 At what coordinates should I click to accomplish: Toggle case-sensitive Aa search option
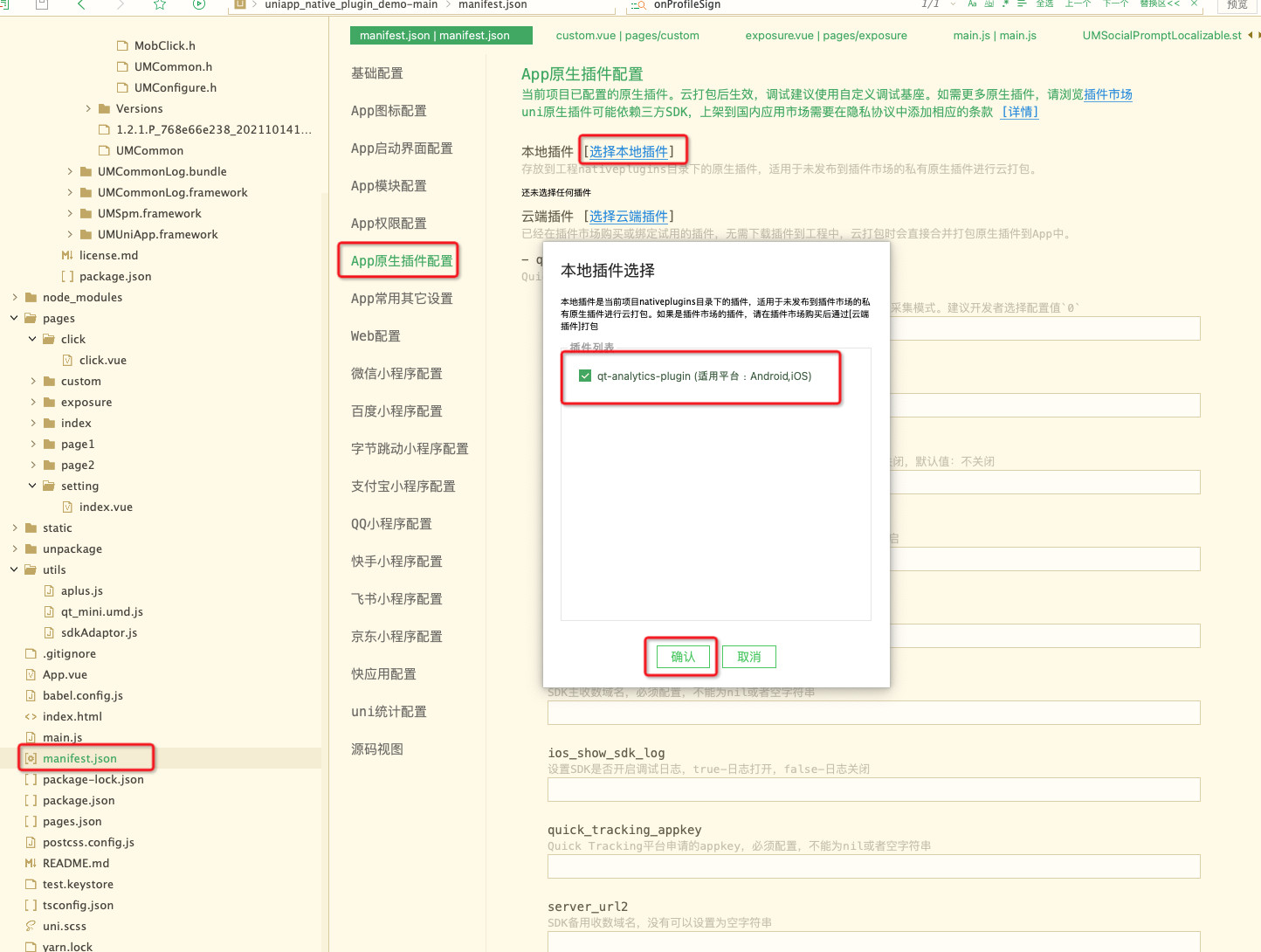(972, 3)
